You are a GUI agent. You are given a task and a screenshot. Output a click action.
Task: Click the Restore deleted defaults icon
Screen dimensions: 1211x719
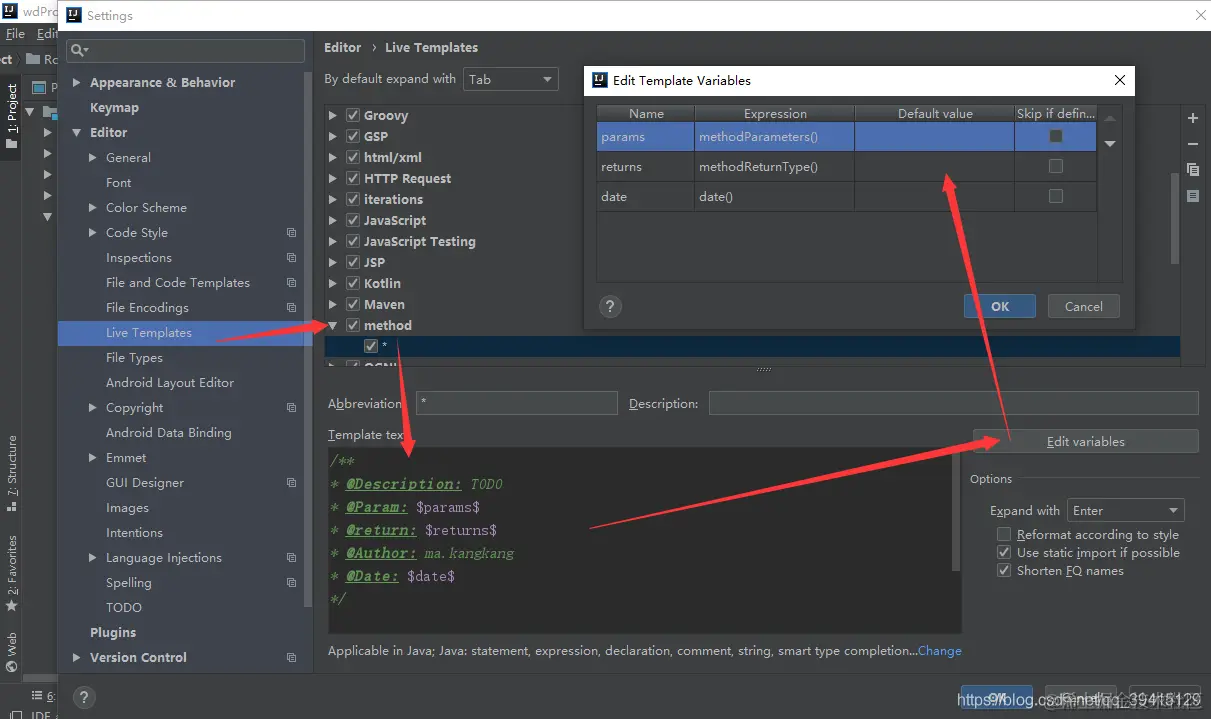(x=1193, y=196)
